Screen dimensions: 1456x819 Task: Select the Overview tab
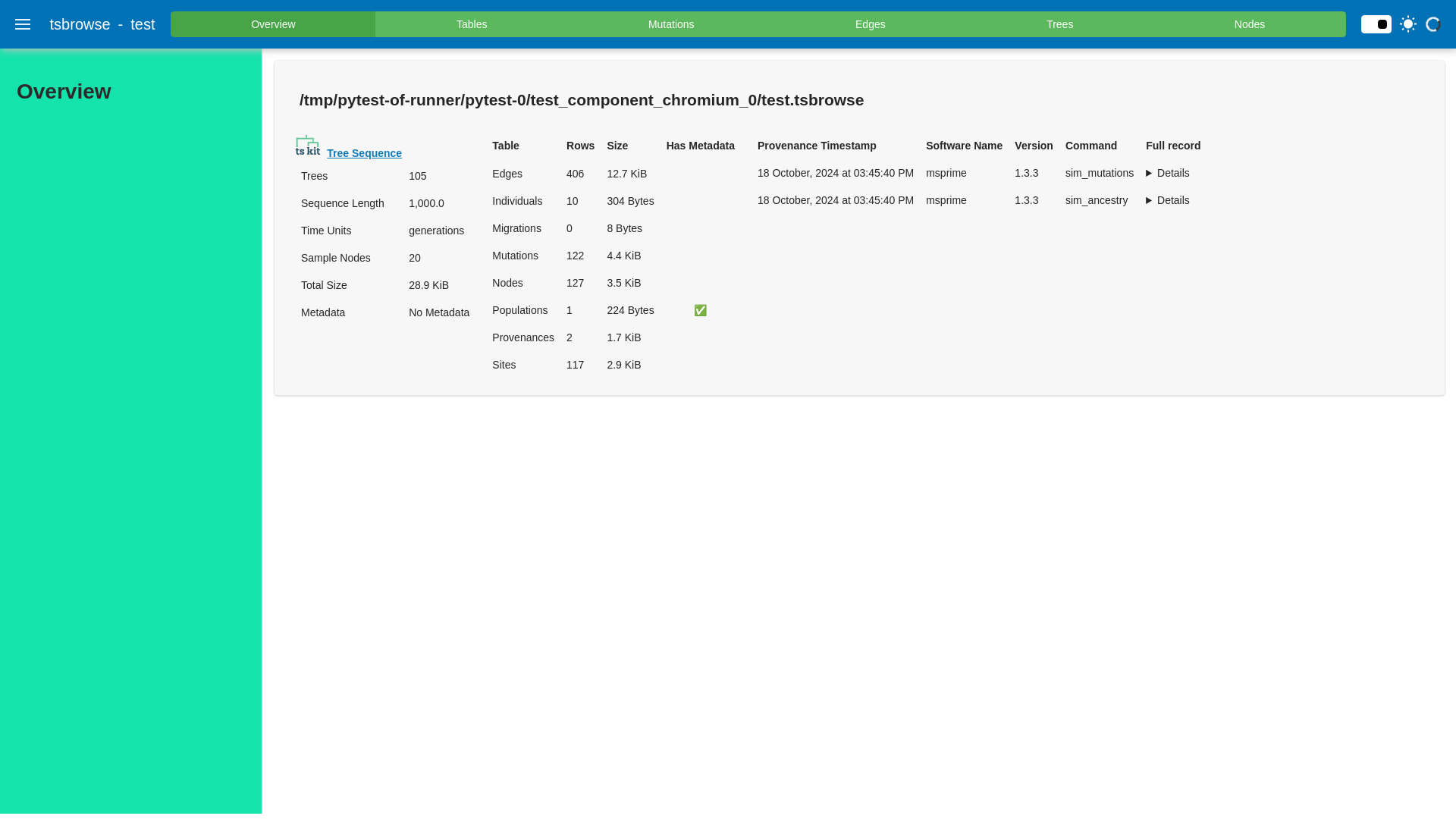pos(273,24)
